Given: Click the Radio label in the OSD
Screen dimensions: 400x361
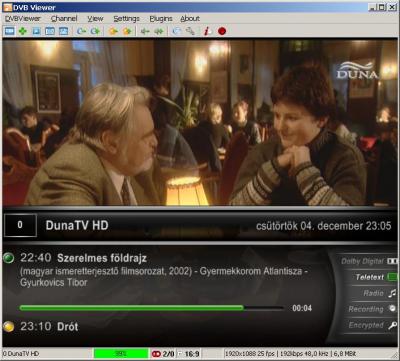Looking at the screenshot, I should pos(374,293).
